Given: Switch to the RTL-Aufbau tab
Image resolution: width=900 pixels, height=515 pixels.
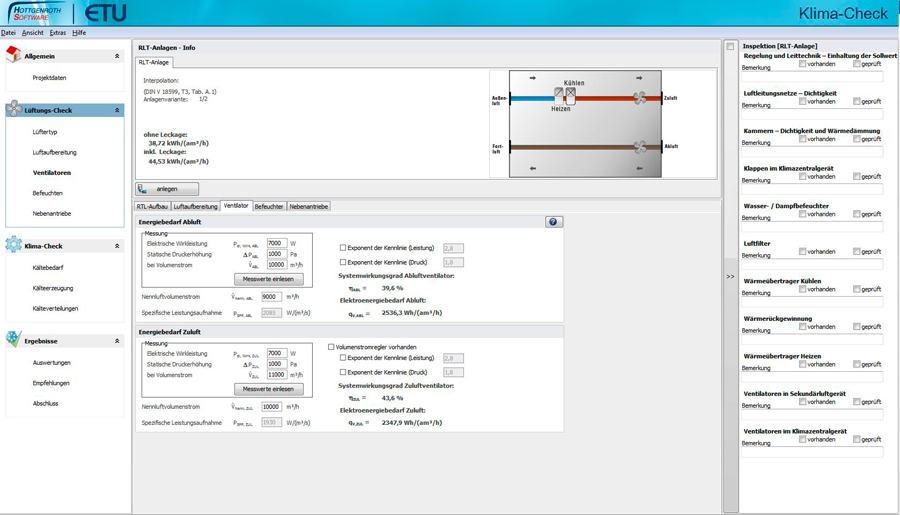Looking at the screenshot, I should (152, 207).
